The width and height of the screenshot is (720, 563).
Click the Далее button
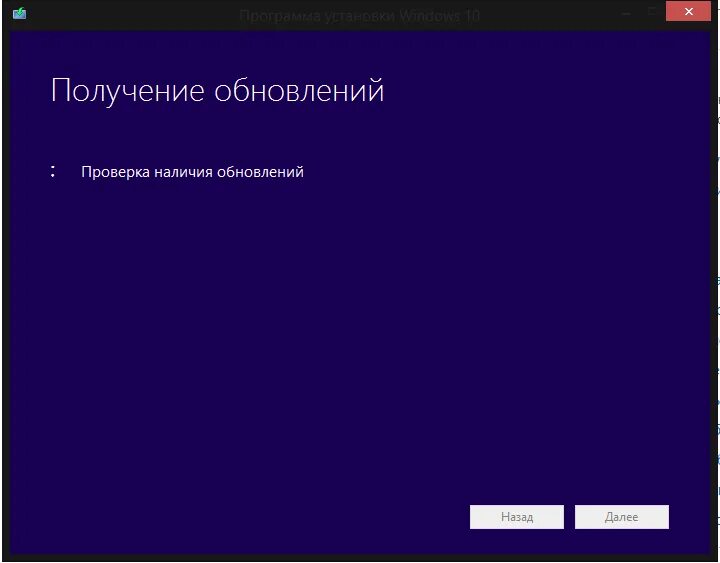coord(622,517)
